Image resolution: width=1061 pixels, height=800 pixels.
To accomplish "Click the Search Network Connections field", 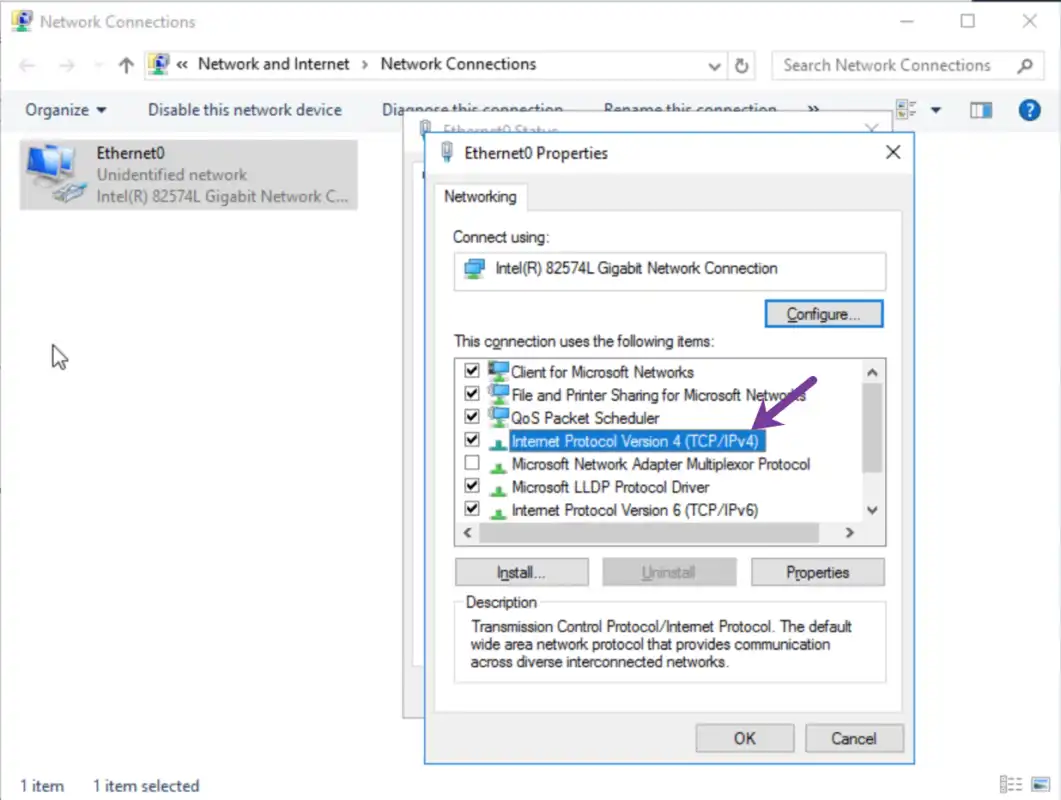I will (907, 66).
